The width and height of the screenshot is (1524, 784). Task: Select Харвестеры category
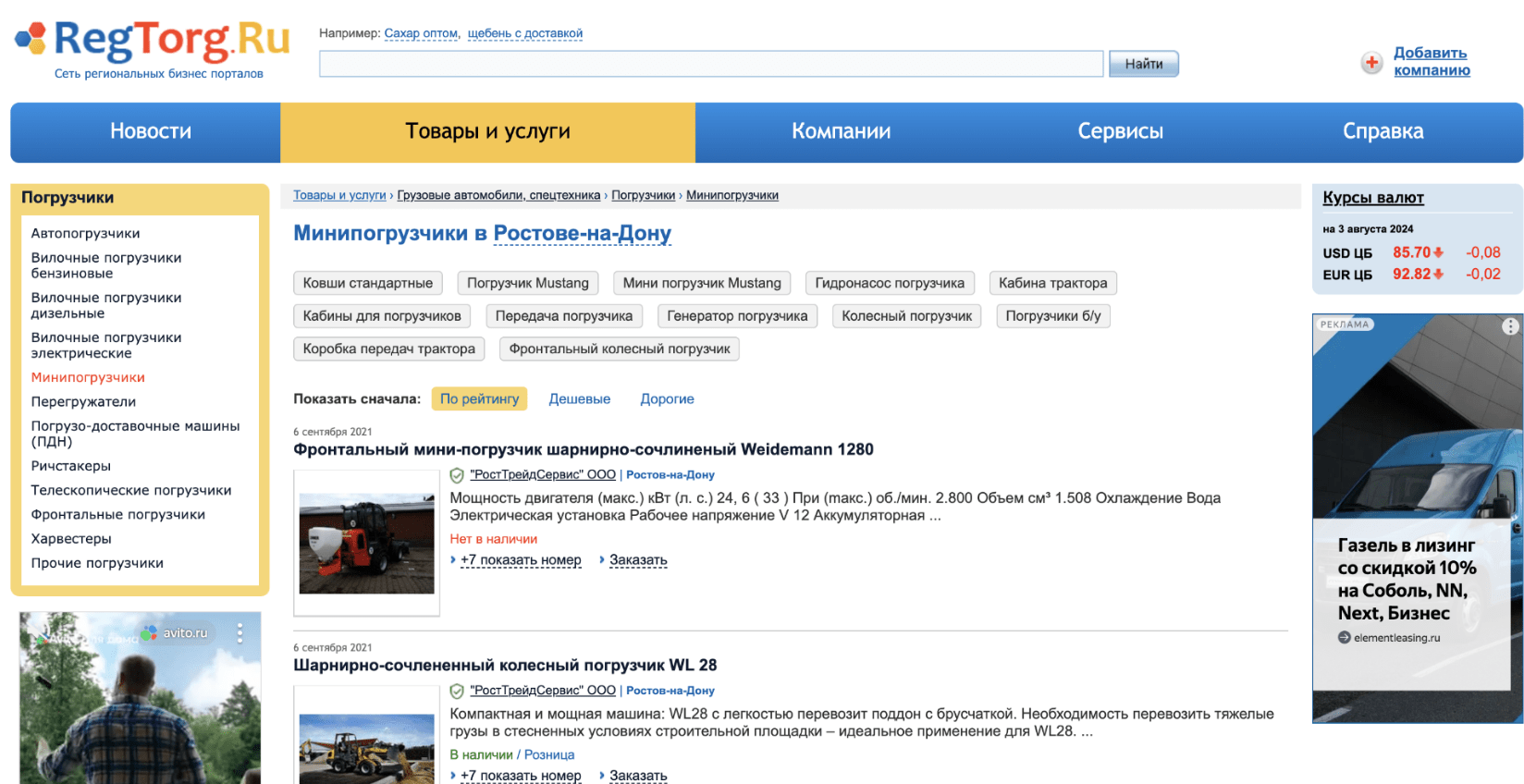71,538
